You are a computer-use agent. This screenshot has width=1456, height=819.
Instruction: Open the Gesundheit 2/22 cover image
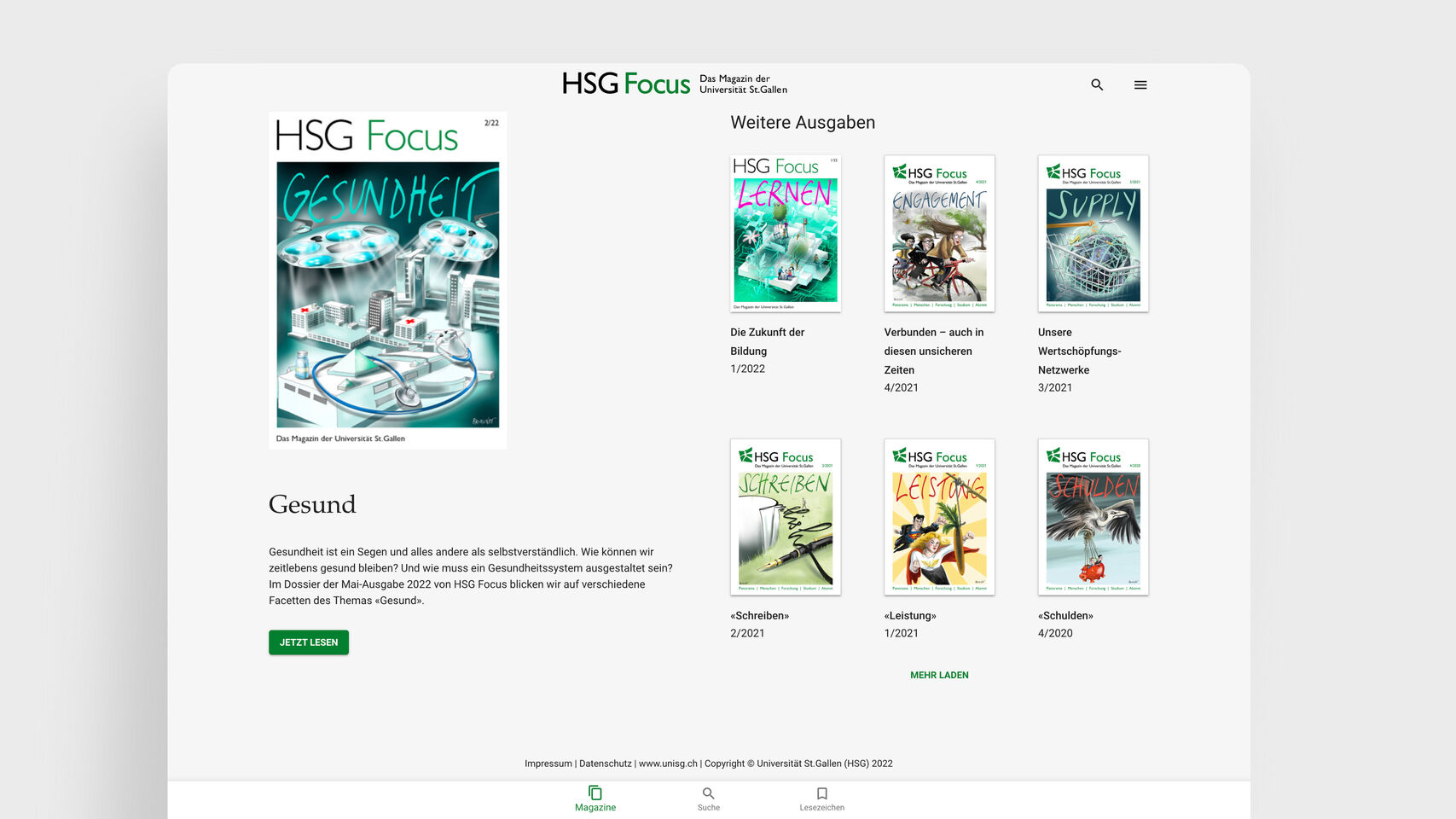point(388,280)
